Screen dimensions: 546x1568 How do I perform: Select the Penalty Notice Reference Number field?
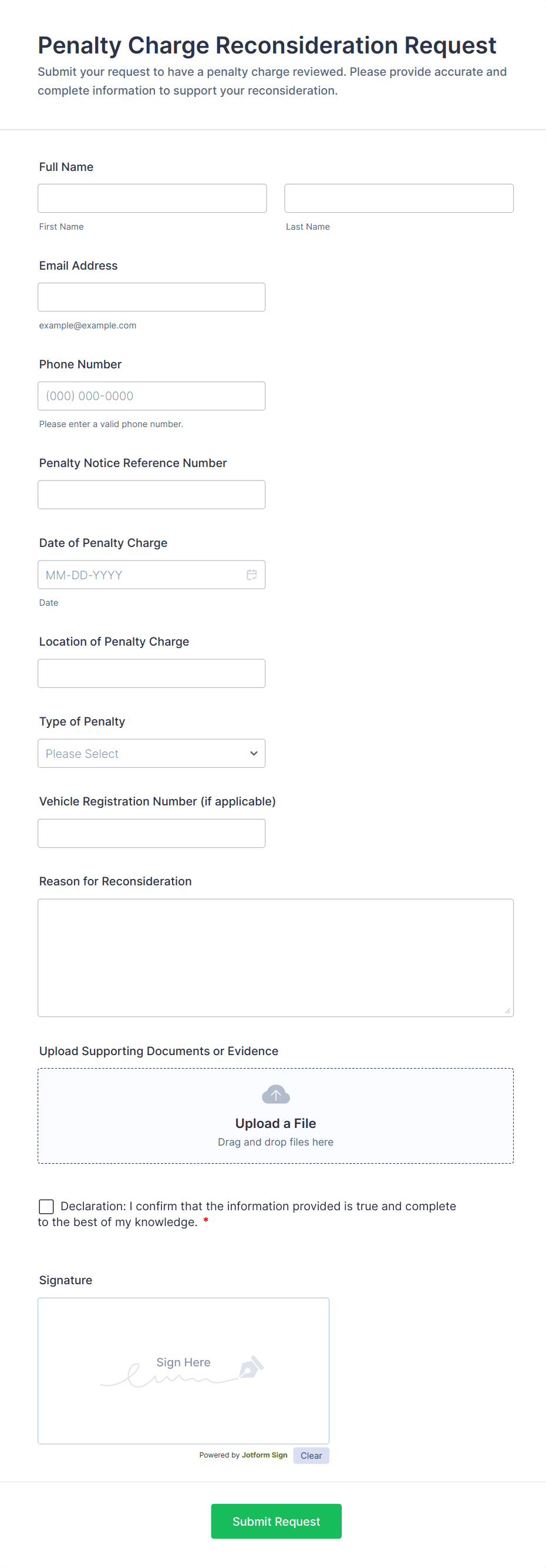pos(151,494)
